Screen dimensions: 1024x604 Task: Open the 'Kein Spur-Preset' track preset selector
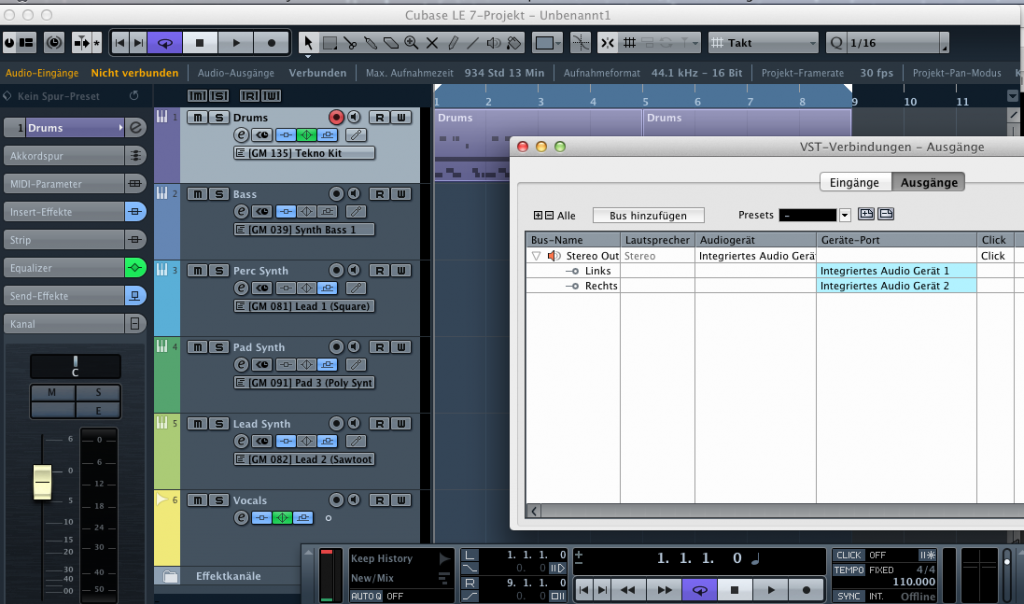pos(59,96)
